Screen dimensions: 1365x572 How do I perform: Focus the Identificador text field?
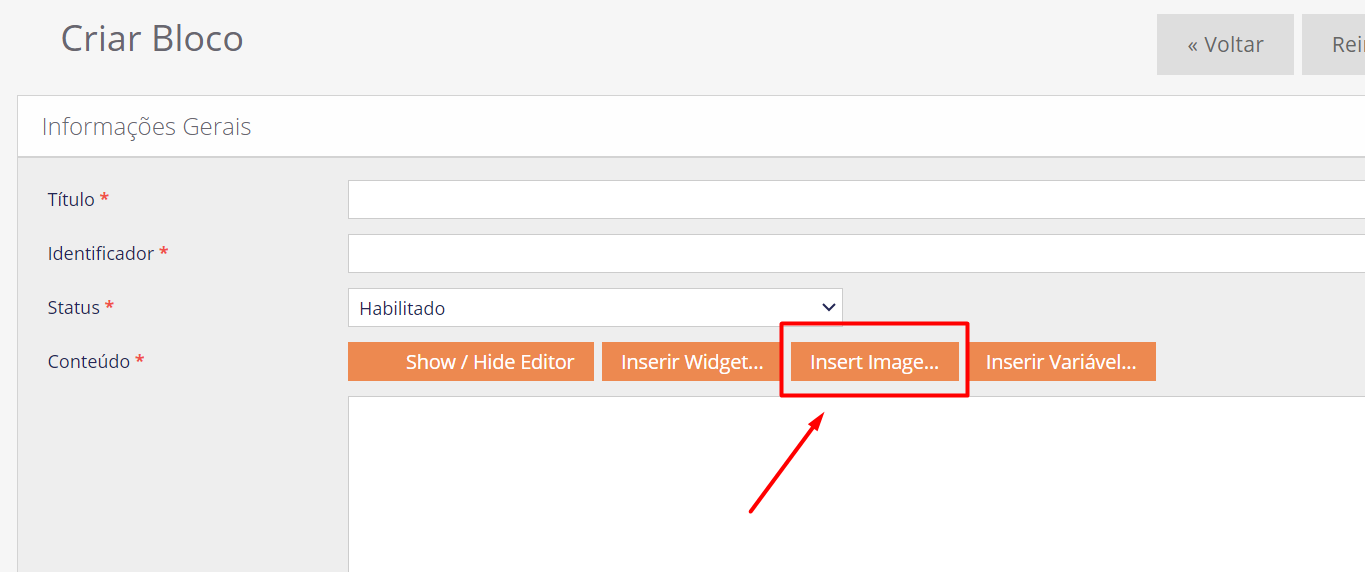pyautogui.click(x=856, y=253)
